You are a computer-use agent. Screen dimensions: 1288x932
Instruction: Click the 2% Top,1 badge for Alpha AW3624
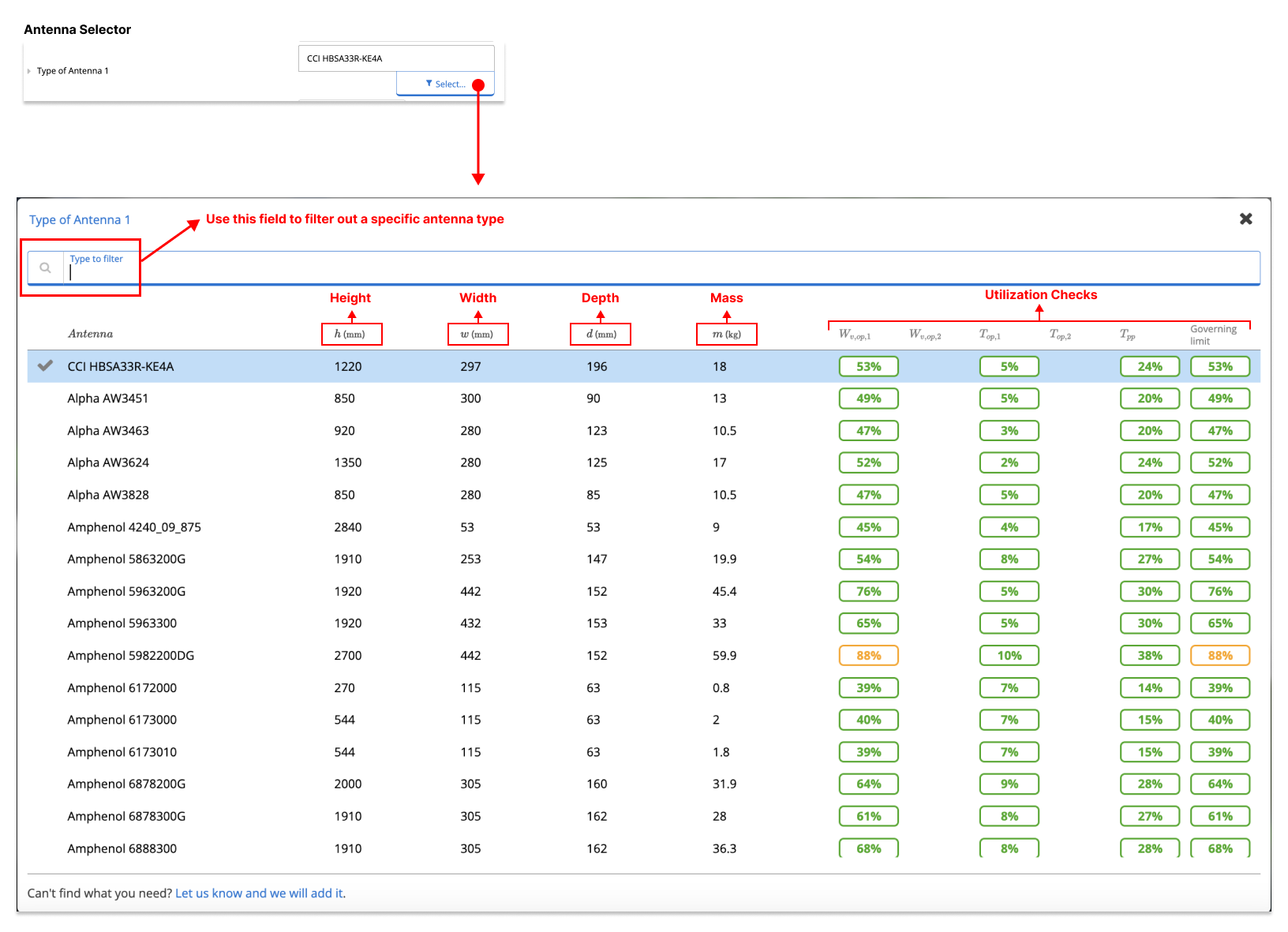1009,462
